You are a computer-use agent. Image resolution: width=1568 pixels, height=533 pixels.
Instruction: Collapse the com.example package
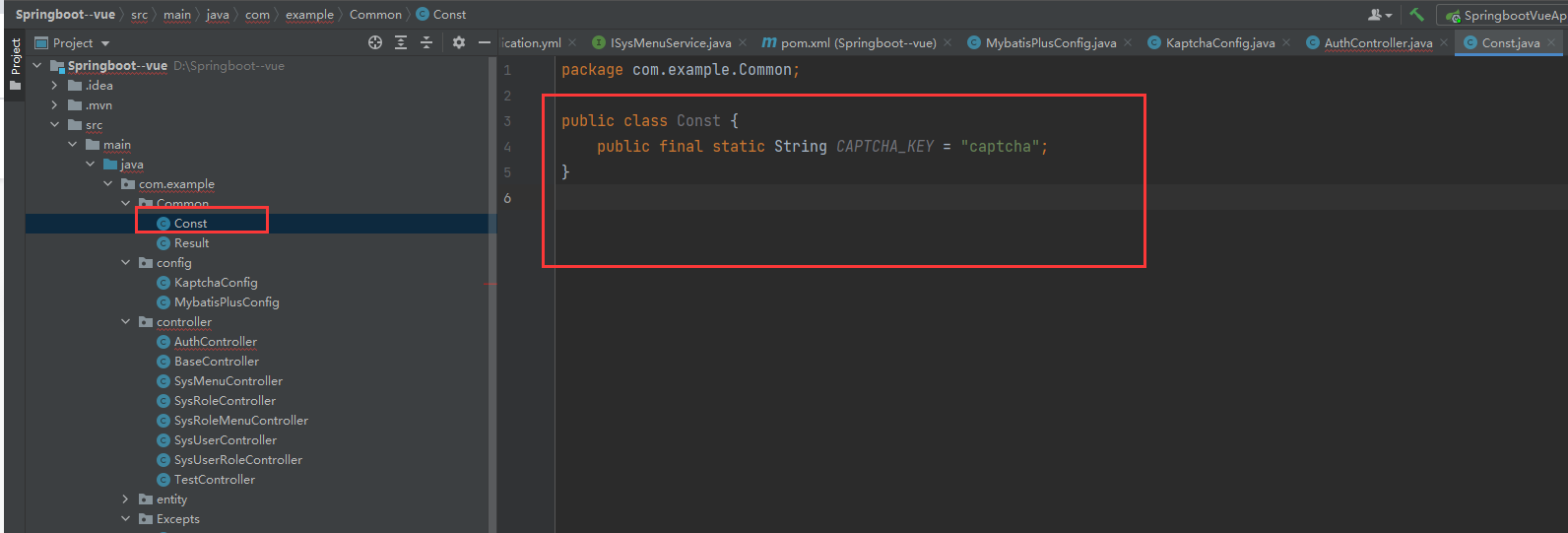[108, 184]
